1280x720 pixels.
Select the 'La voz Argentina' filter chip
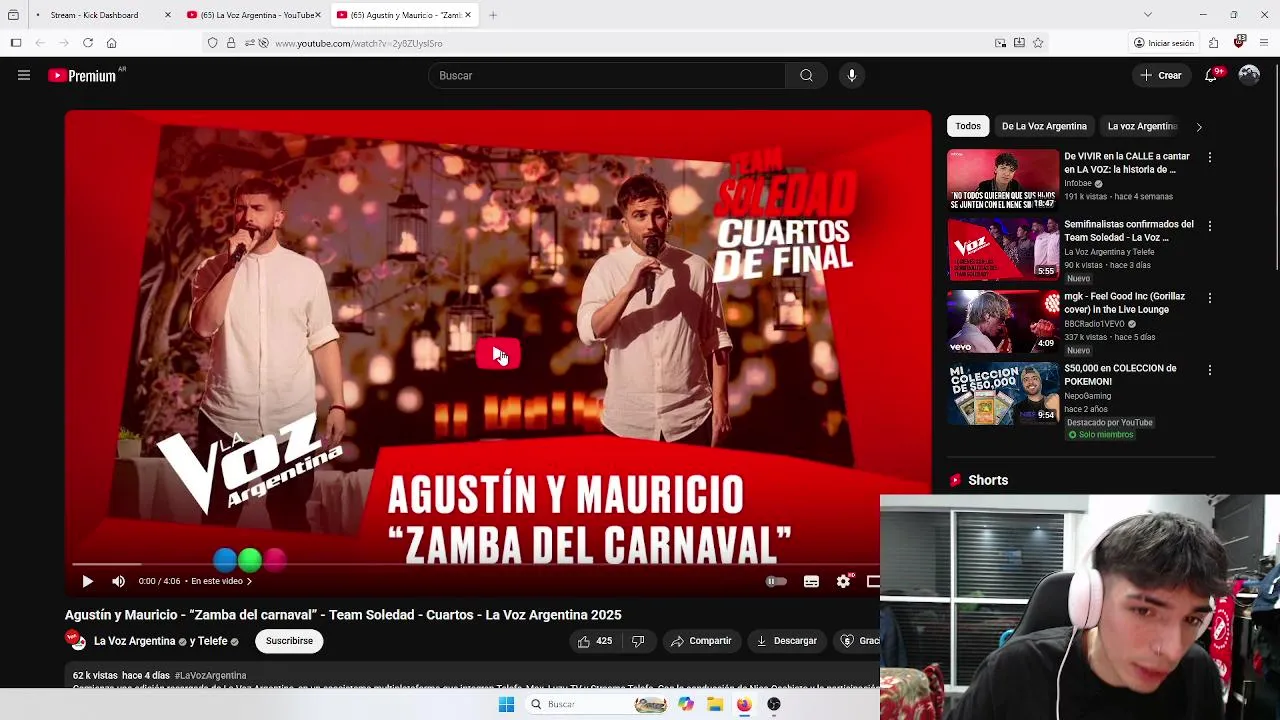tap(1142, 126)
